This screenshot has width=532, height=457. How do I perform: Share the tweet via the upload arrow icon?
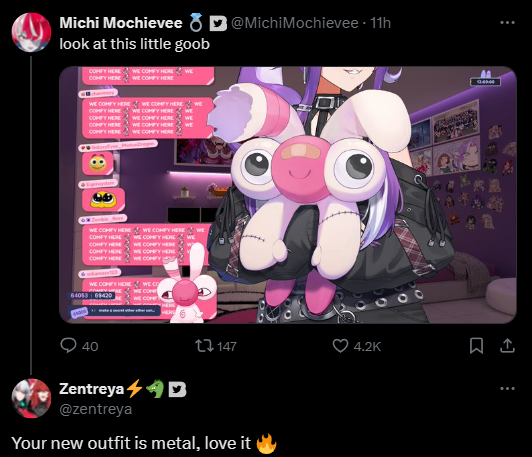click(x=507, y=346)
